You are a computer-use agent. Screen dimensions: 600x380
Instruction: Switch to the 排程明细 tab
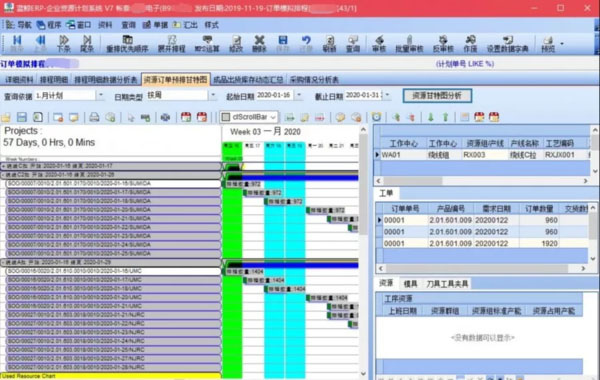click(54, 80)
